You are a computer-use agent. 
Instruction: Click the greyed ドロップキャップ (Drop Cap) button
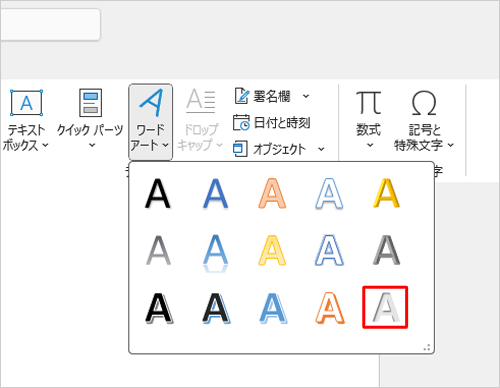click(200, 120)
